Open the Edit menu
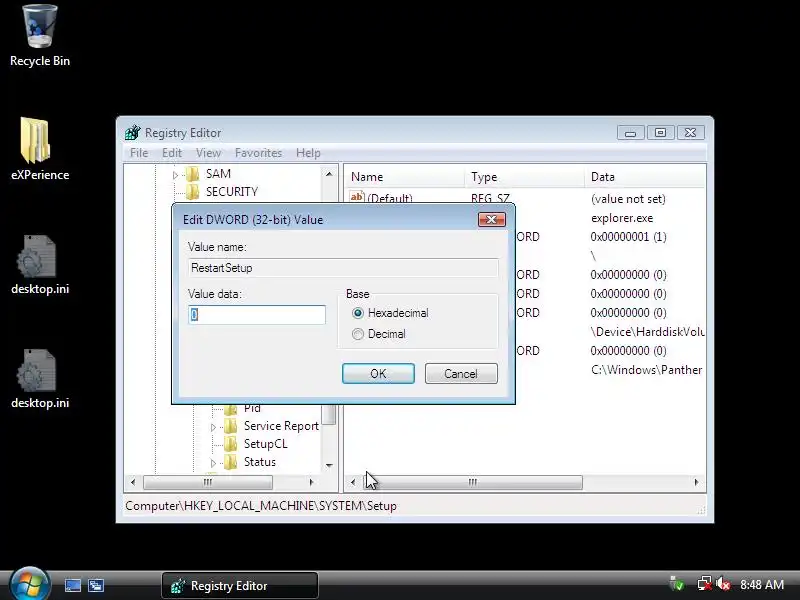 pyautogui.click(x=172, y=153)
